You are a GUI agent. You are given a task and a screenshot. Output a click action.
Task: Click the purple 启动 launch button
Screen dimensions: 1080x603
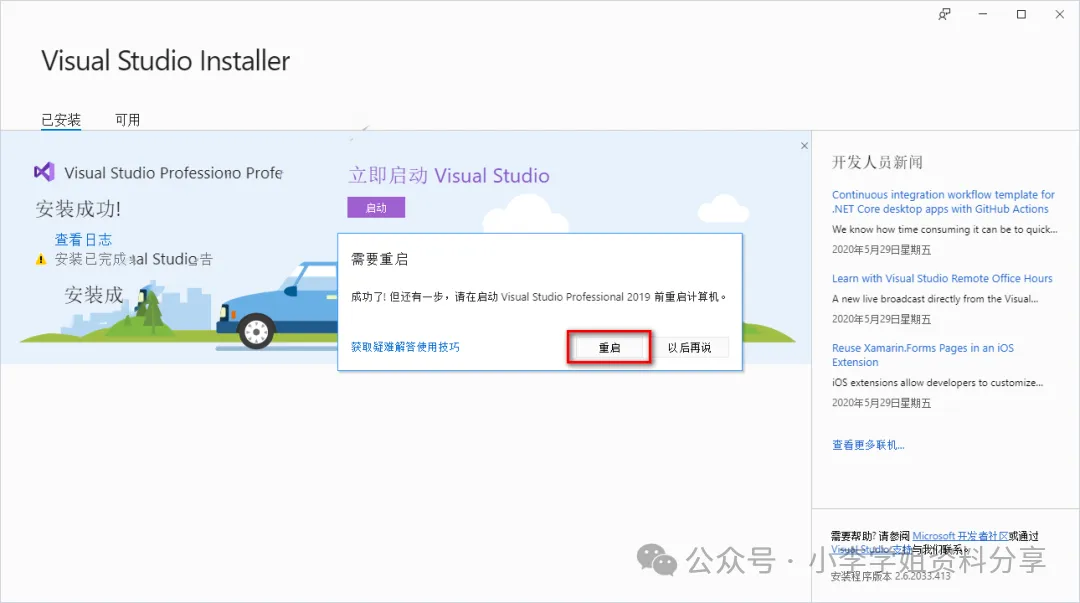[376, 207]
